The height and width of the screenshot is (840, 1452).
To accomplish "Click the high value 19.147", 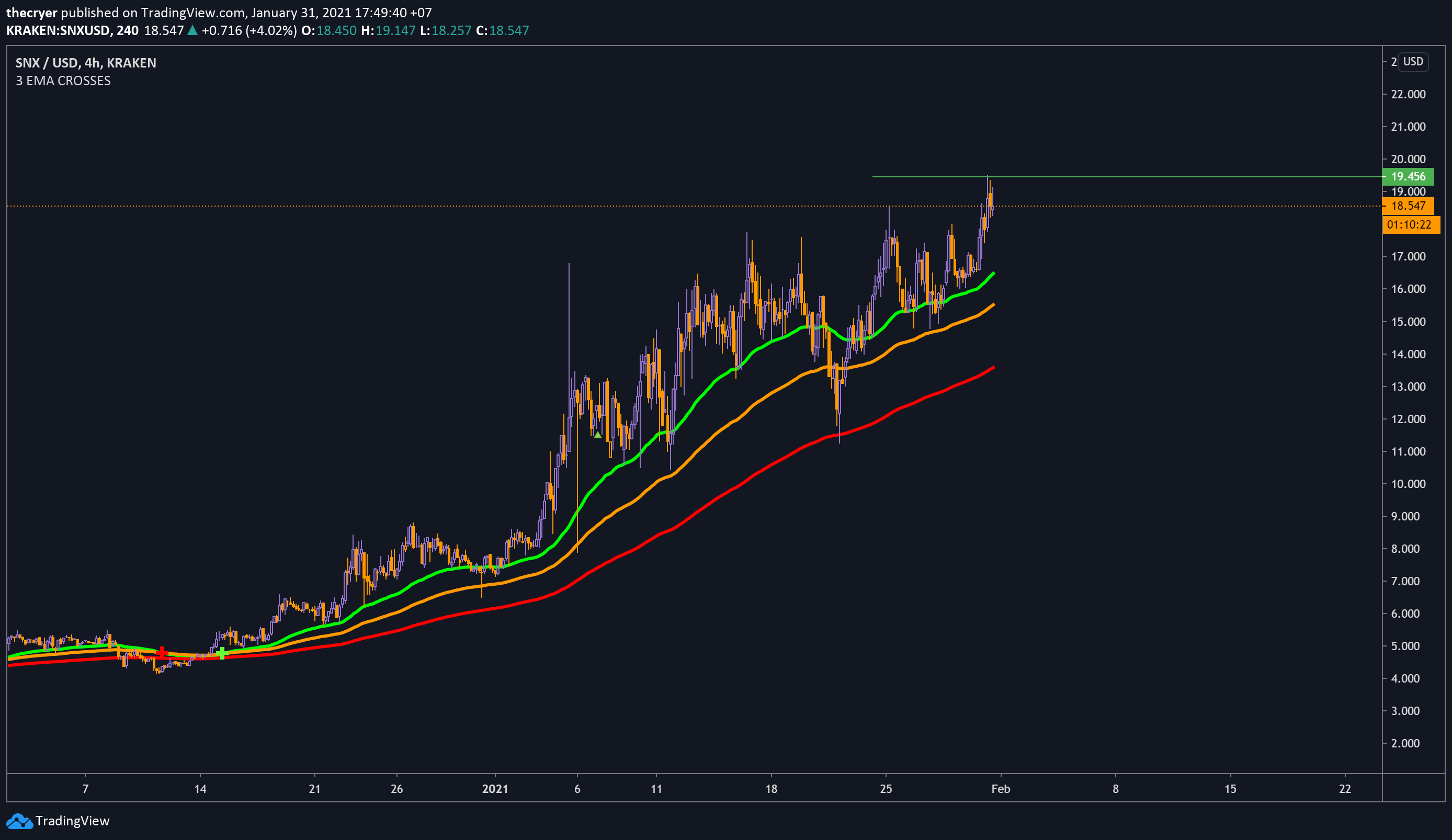I will pos(396,30).
